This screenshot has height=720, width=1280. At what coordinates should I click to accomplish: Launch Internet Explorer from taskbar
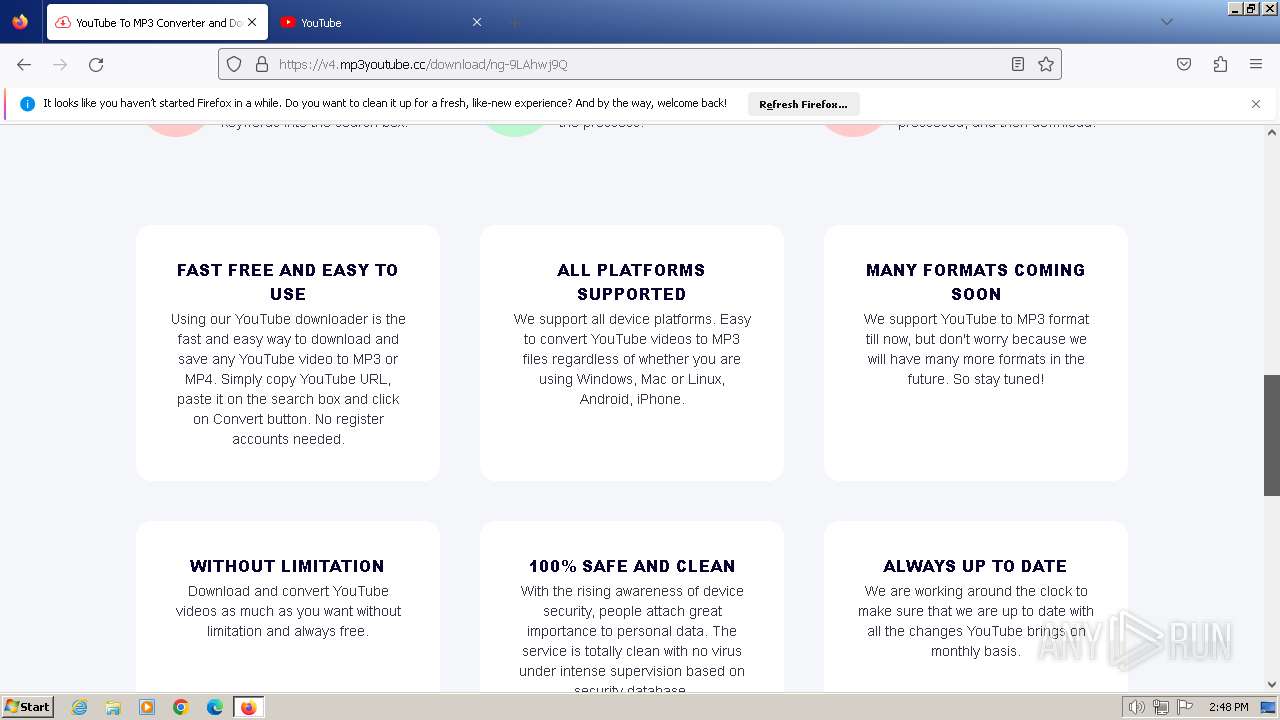[x=80, y=707]
